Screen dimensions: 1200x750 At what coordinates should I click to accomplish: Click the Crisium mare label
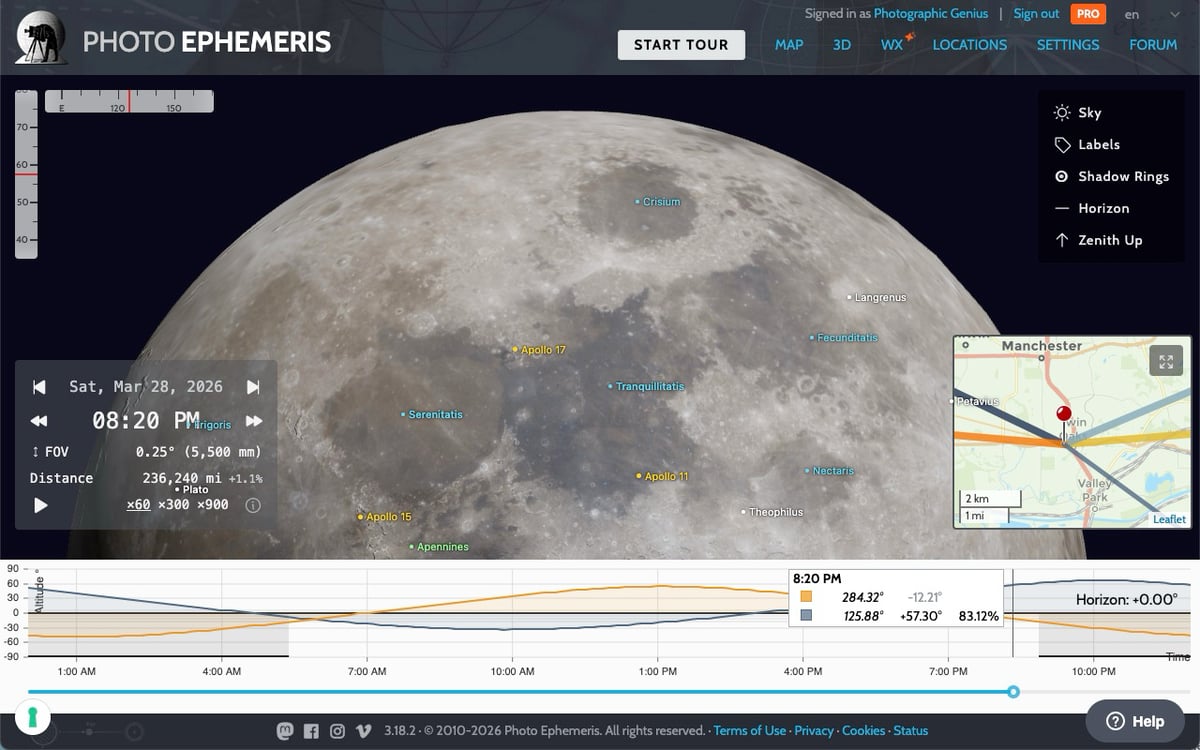[x=658, y=202]
